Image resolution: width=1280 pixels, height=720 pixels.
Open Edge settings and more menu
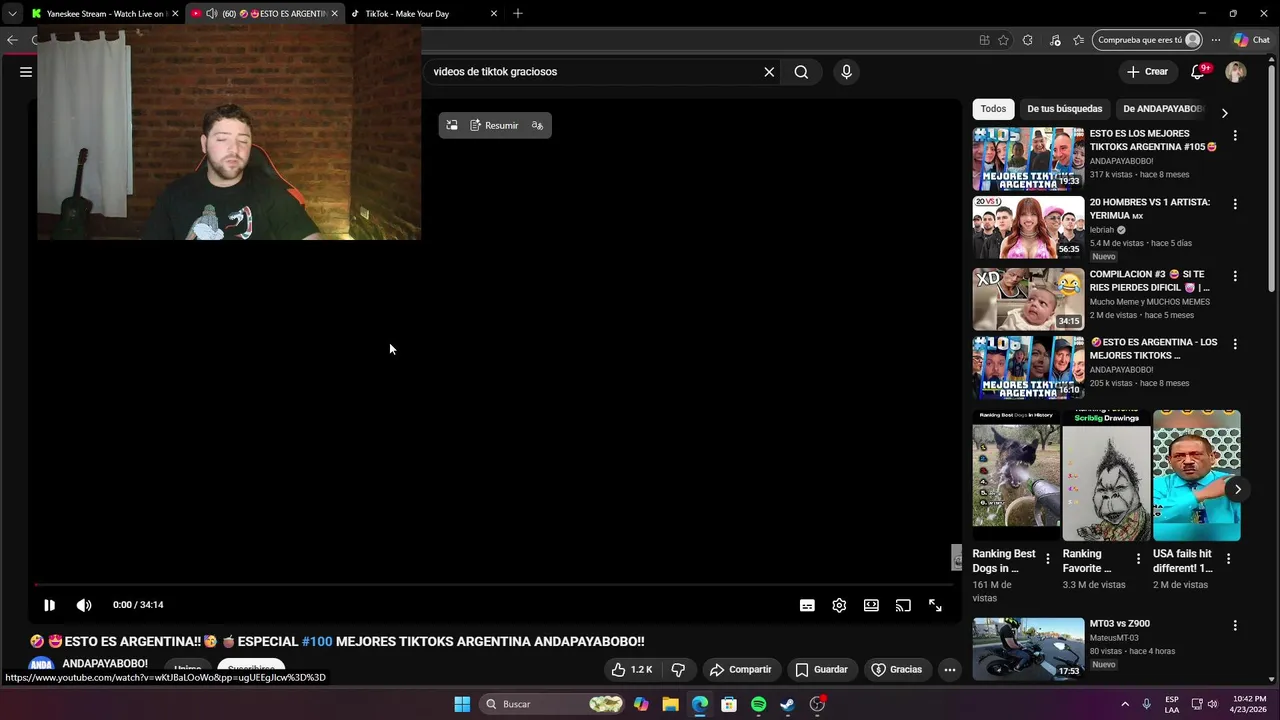[x=1216, y=40]
